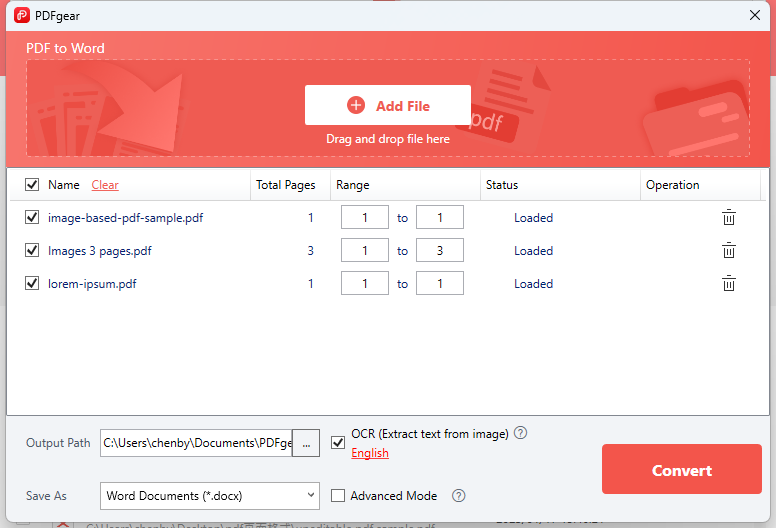Select the file name Images 3 pages.pdf

click(99, 251)
